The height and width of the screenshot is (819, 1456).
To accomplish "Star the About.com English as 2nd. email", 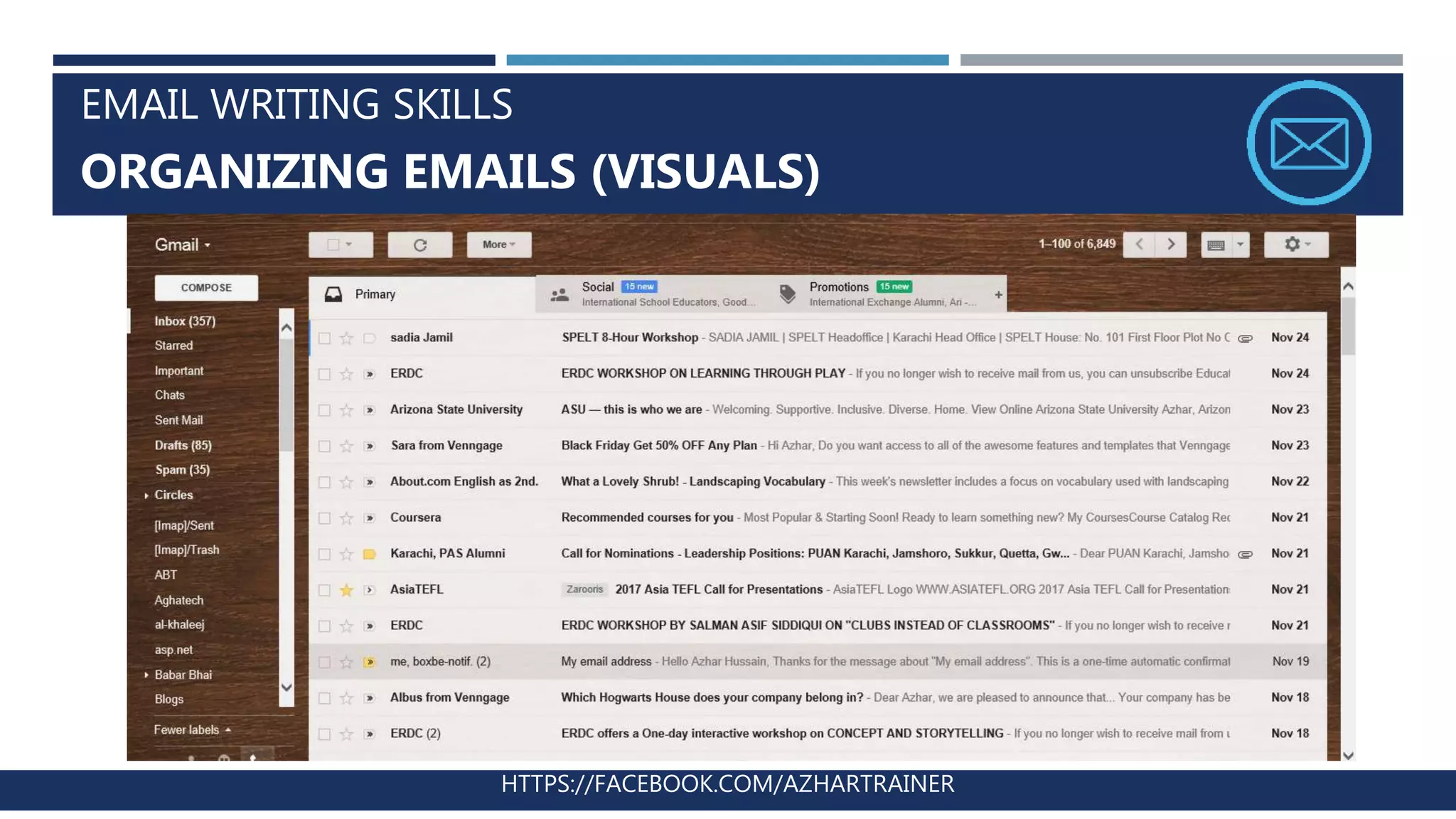I will pyautogui.click(x=346, y=482).
